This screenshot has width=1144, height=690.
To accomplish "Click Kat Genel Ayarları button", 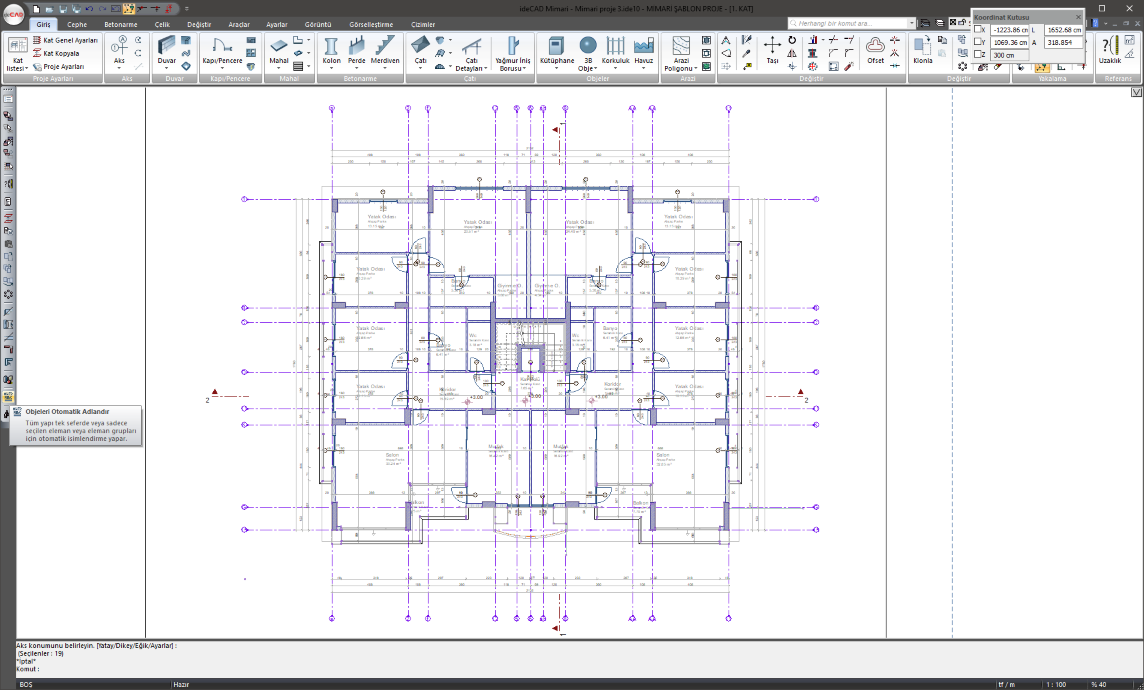I will tap(65, 40).
